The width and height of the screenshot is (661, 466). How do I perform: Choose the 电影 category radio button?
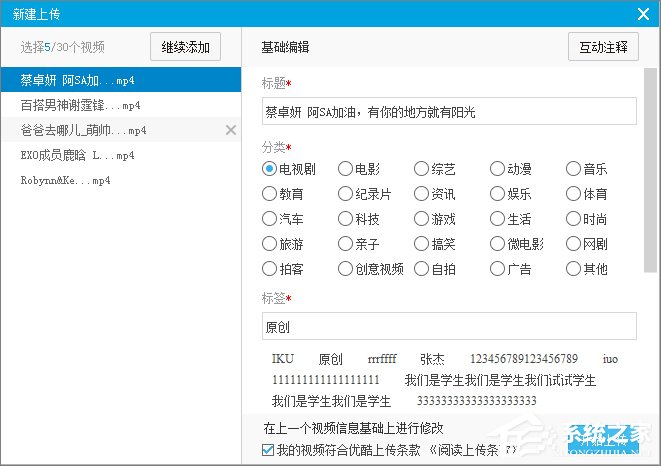345,169
